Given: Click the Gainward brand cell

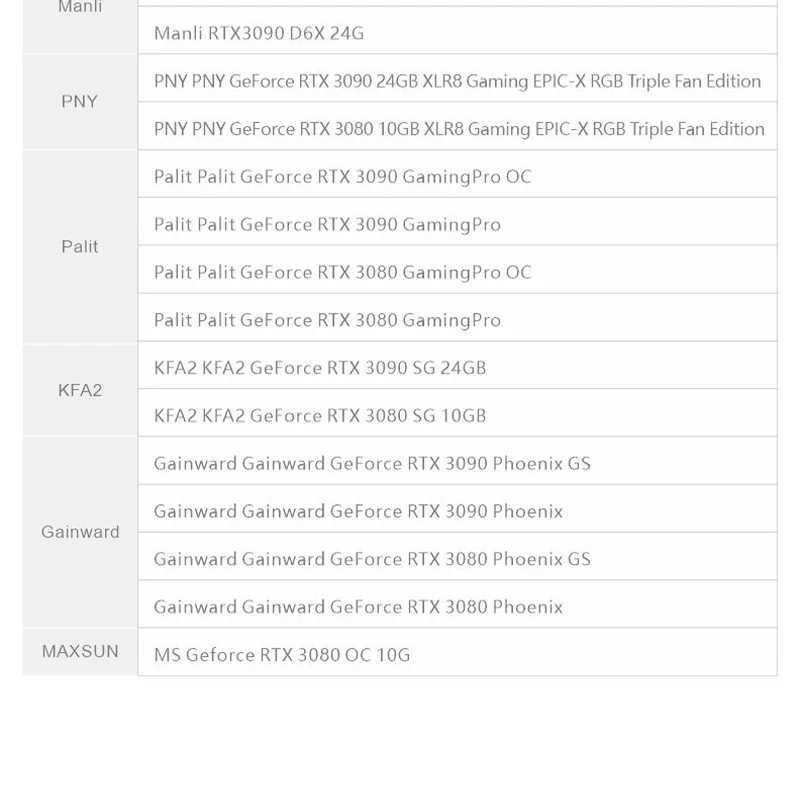Looking at the screenshot, I should tap(80, 532).
